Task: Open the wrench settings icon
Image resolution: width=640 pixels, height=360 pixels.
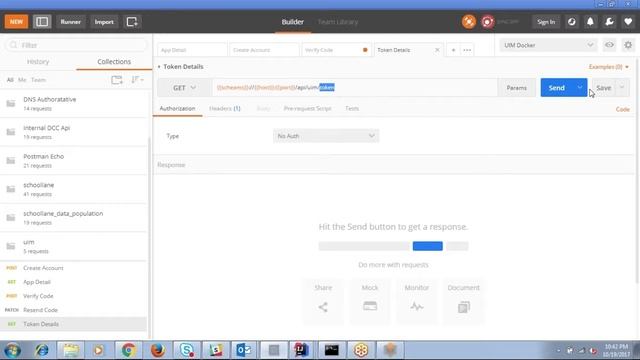Action: click(x=609, y=22)
